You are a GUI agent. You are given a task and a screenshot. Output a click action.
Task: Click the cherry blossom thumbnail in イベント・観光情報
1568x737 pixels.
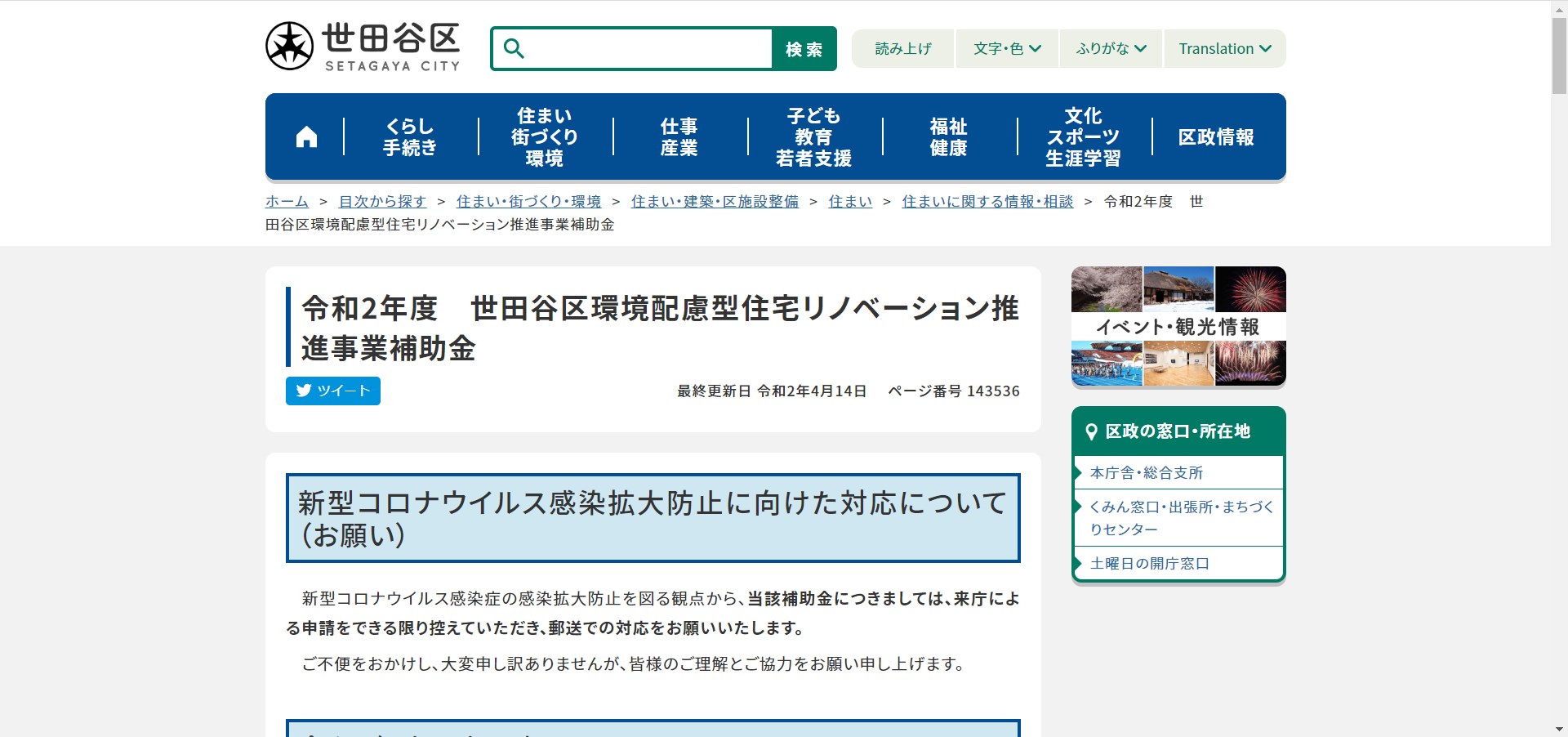[1106, 289]
